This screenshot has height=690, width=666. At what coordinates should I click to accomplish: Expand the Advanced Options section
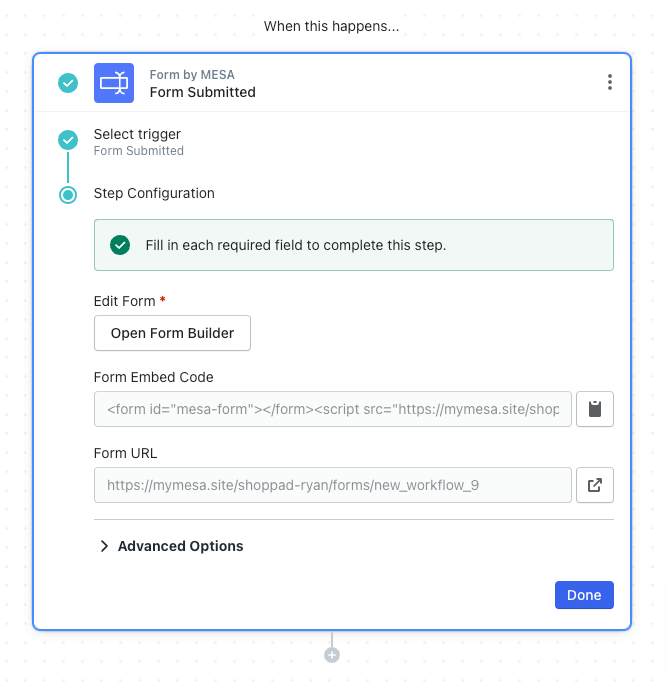(172, 546)
